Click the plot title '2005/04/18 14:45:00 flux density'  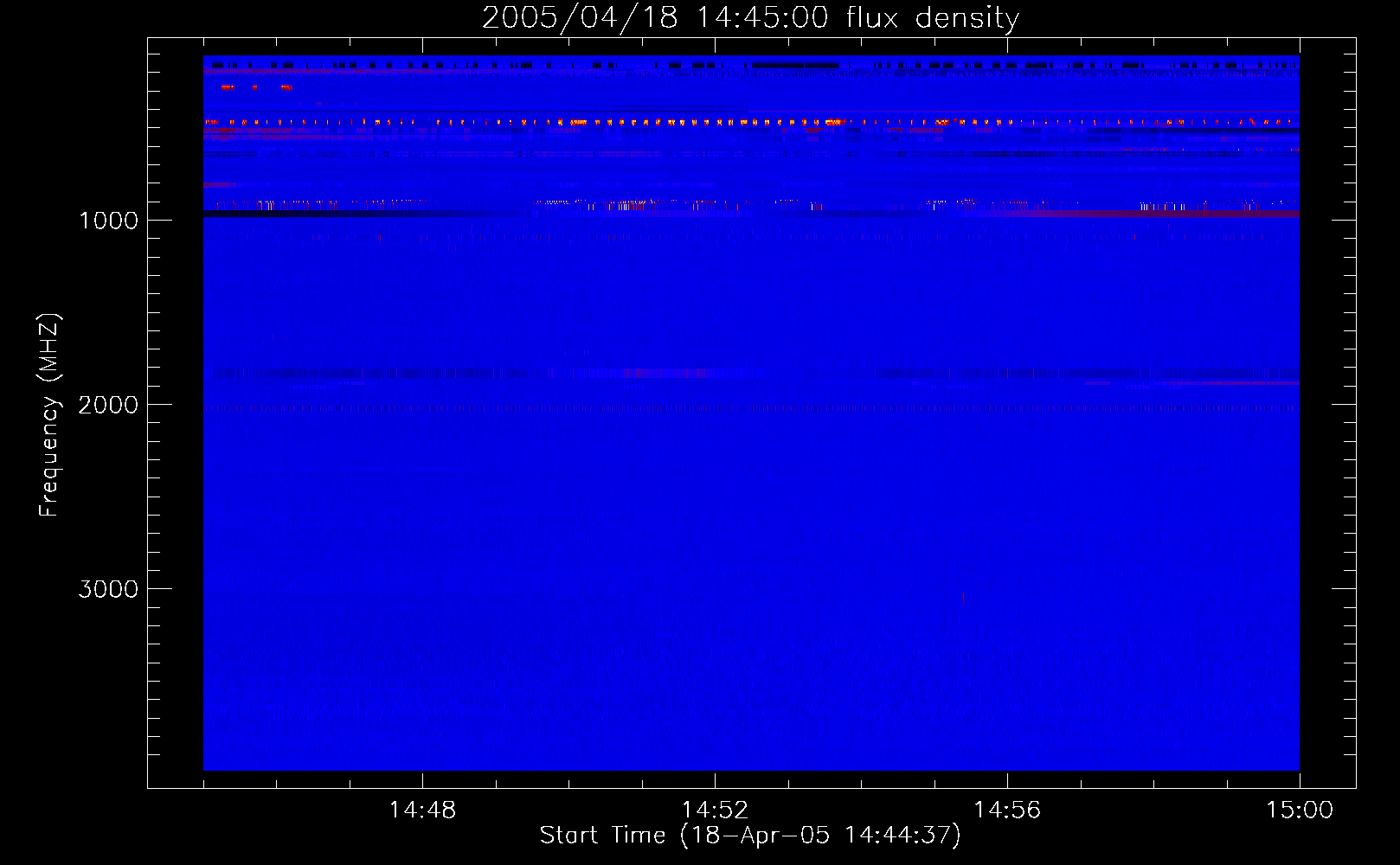(750, 18)
